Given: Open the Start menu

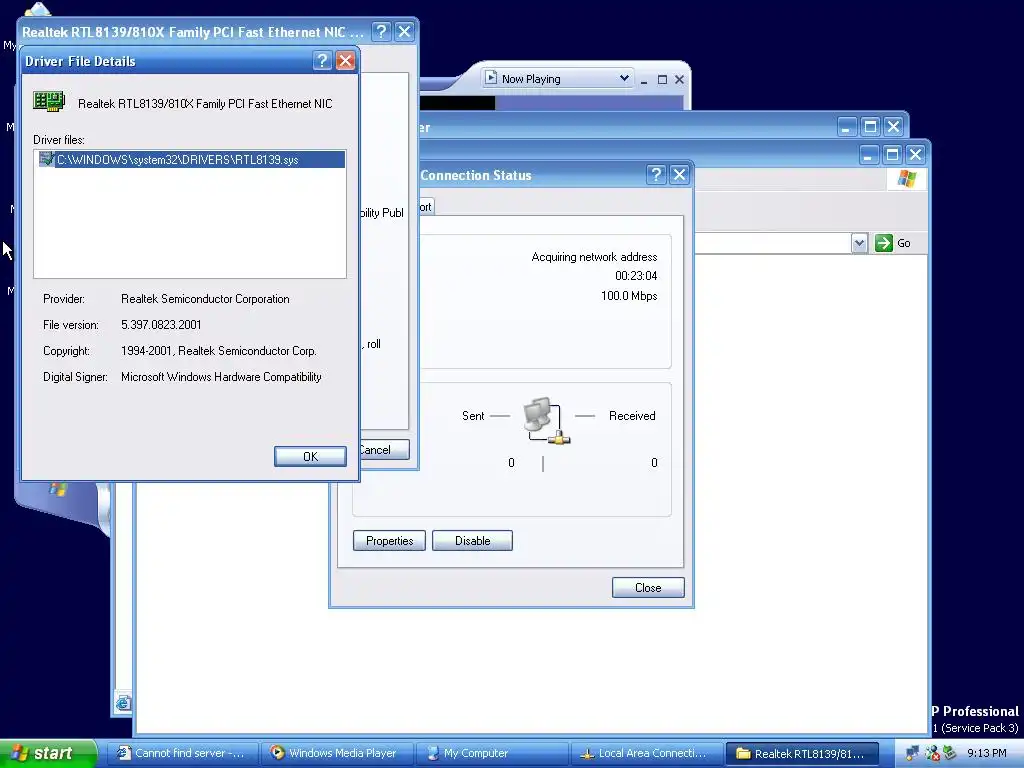Looking at the screenshot, I should [x=47, y=753].
